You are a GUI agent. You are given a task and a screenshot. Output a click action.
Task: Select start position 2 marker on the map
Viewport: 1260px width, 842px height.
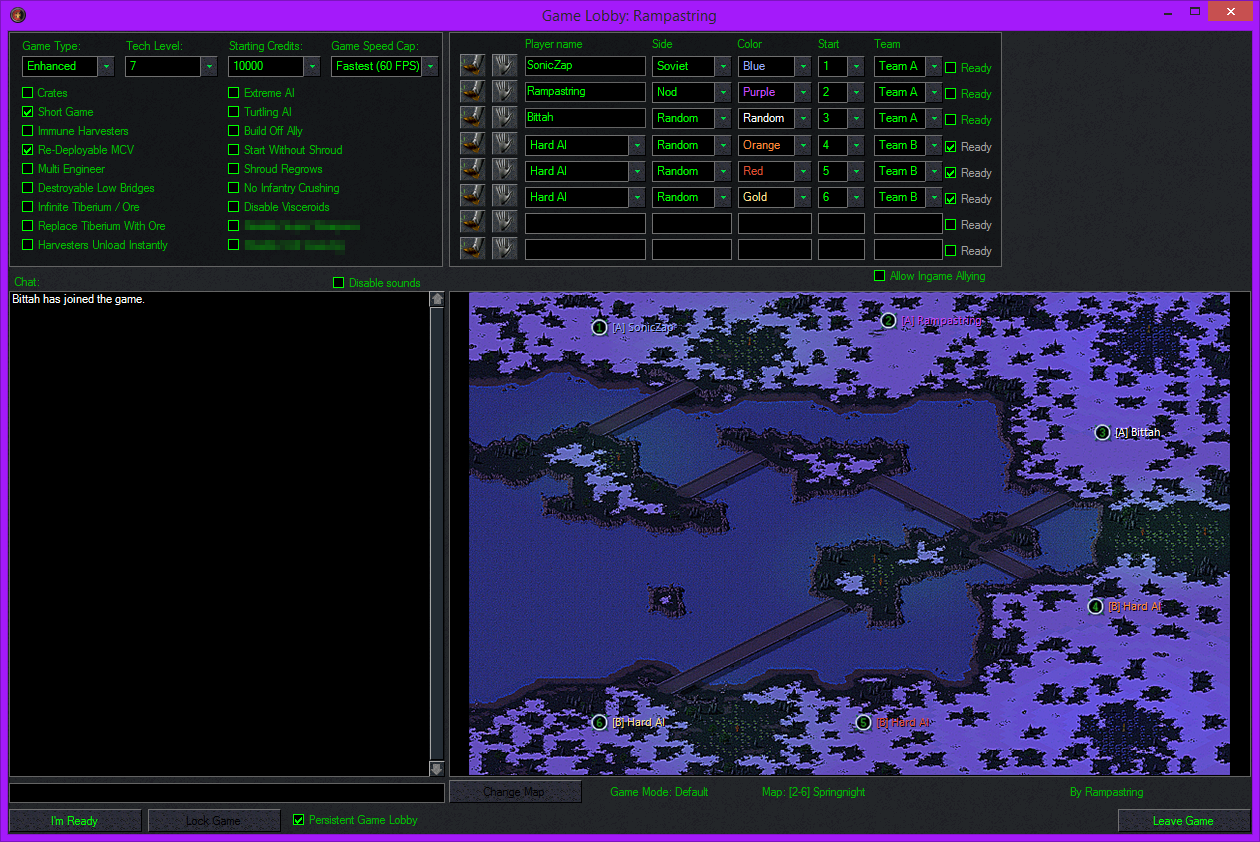(x=888, y=321)
